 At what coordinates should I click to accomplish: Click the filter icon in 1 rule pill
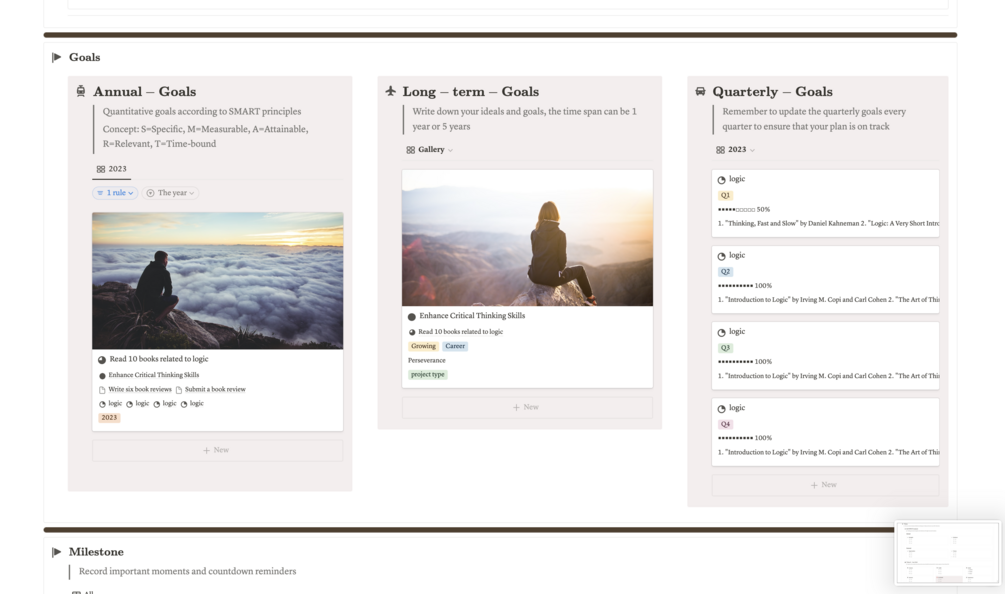pos(100,193)
